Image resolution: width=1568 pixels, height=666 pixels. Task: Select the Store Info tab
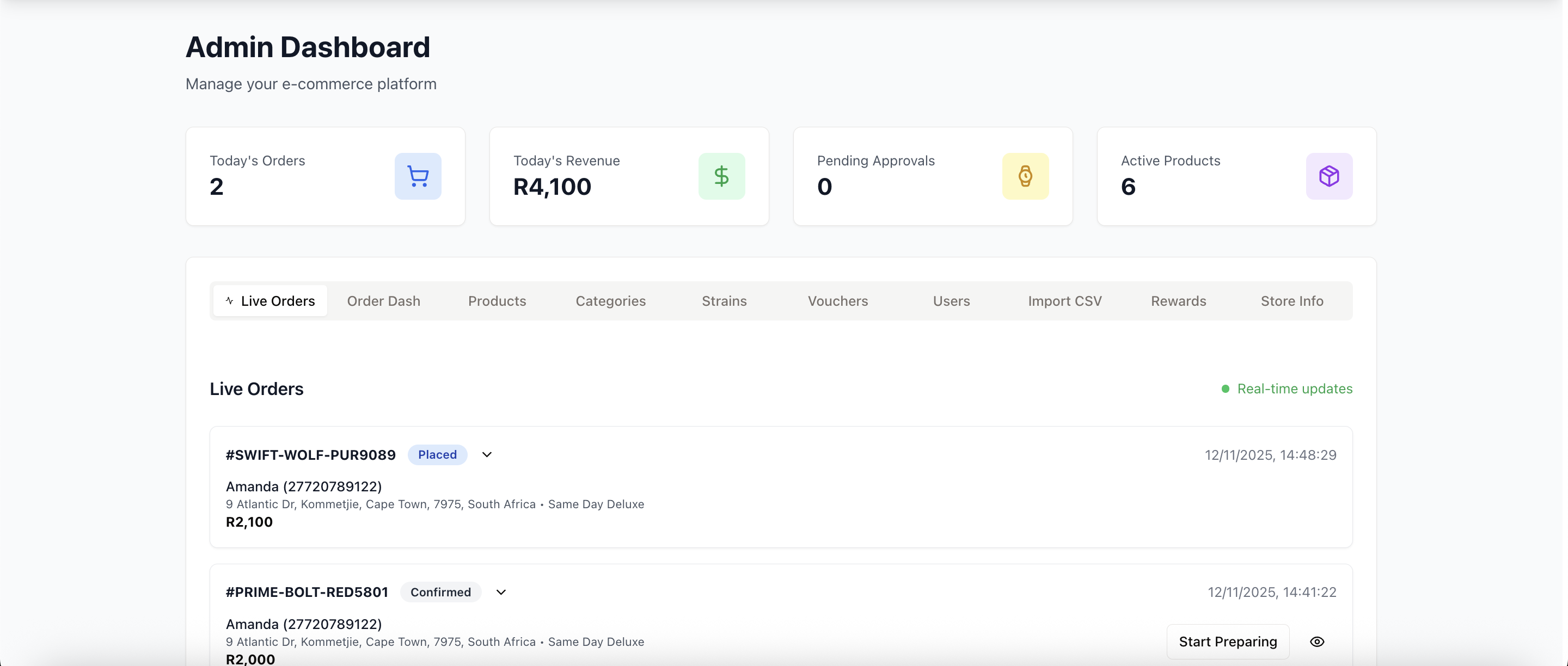(1291, 301)
